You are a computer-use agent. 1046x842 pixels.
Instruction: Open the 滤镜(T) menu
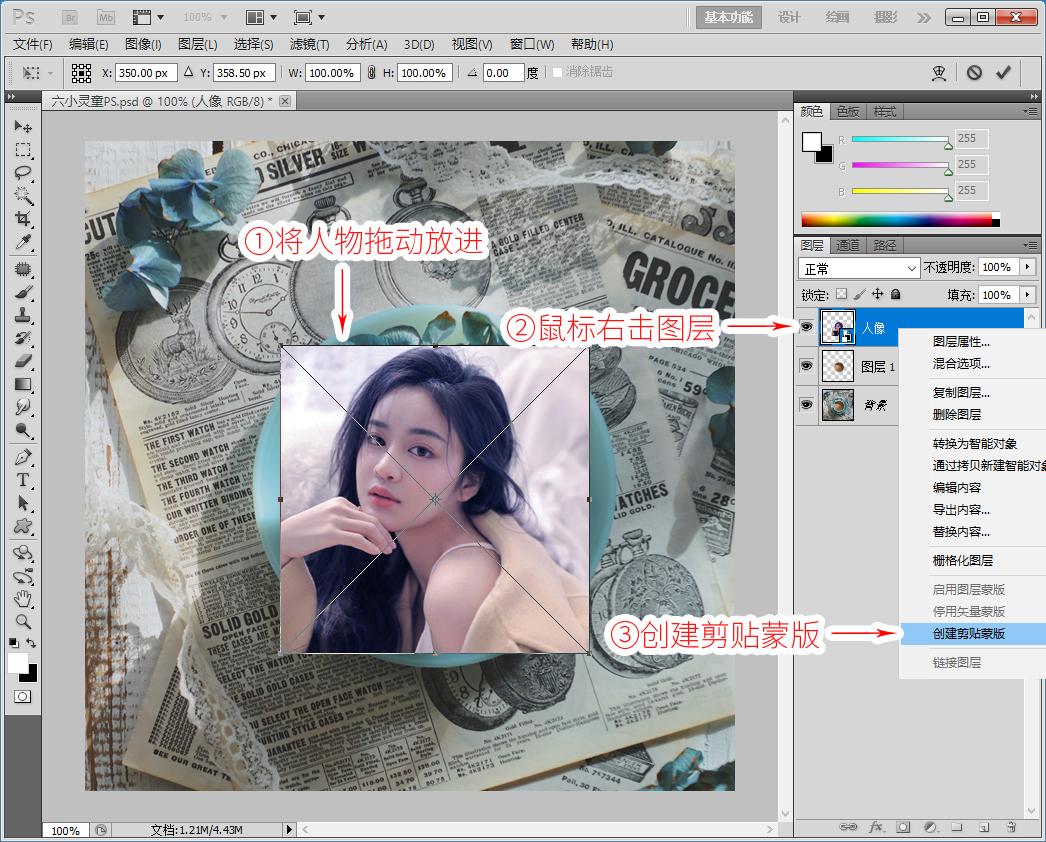pyautogui.click(x=309, y=44)
